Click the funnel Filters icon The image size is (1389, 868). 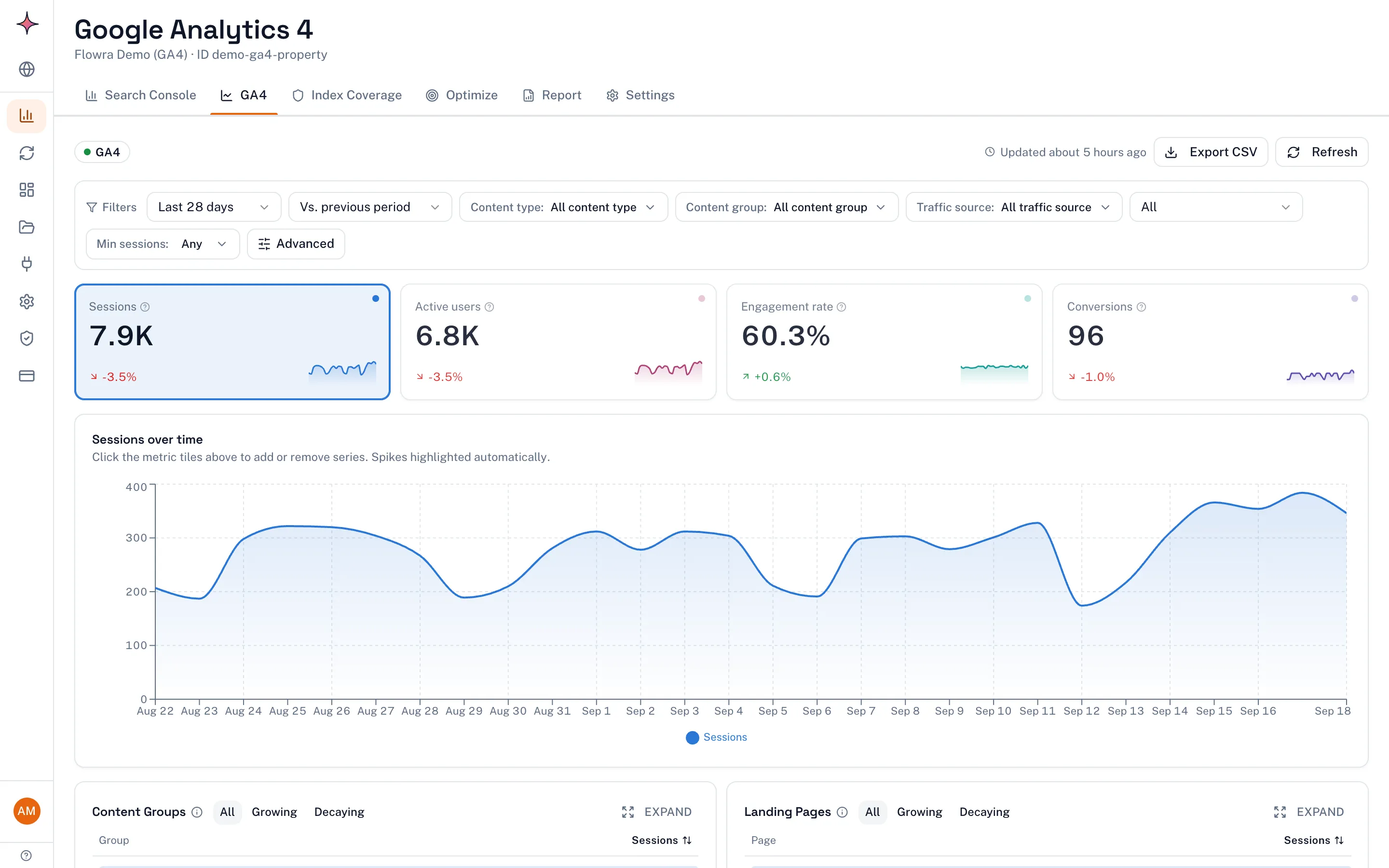pyautogui.click(x=91, y=207)
